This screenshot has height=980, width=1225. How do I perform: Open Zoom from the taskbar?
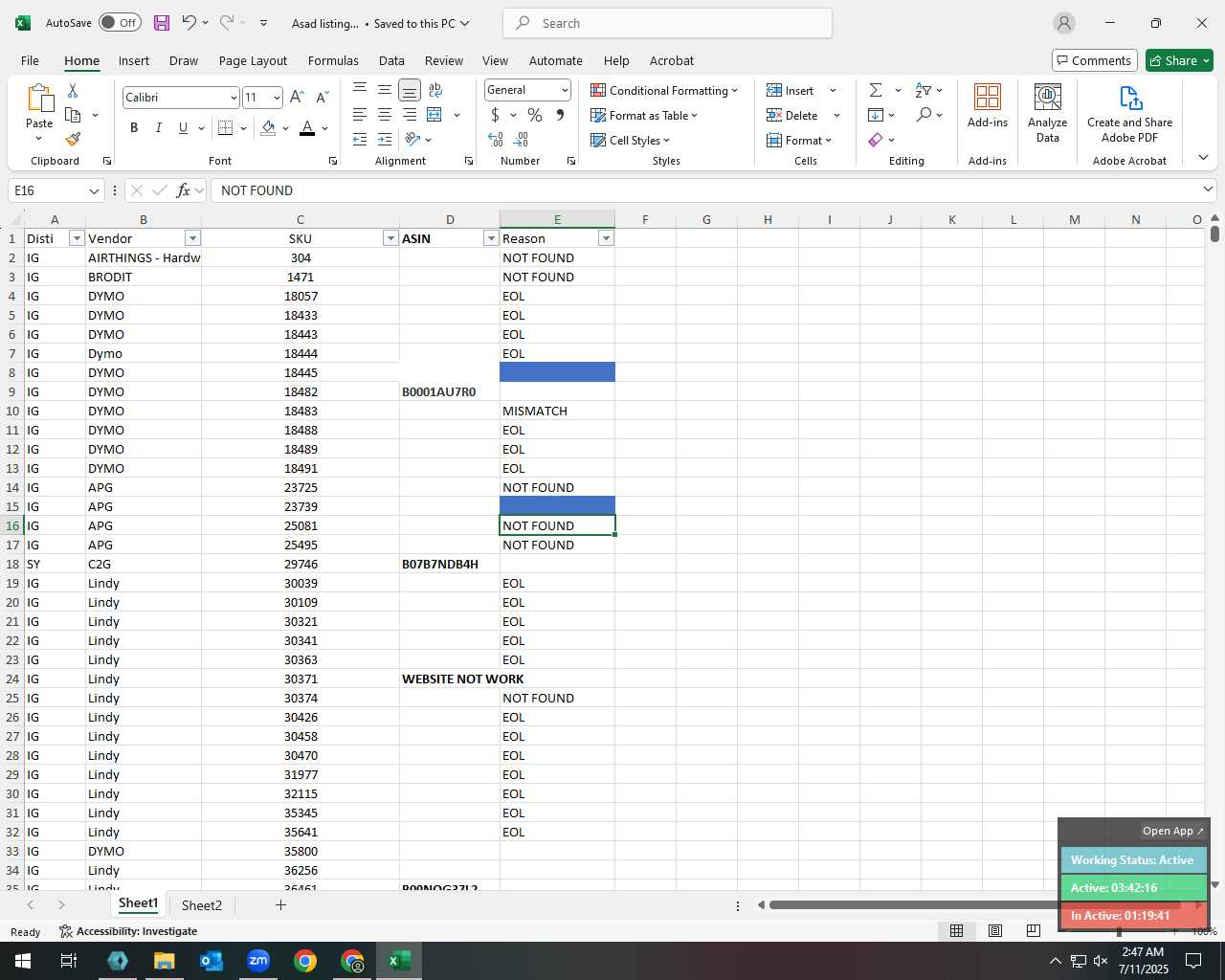[x=258, y=961]
